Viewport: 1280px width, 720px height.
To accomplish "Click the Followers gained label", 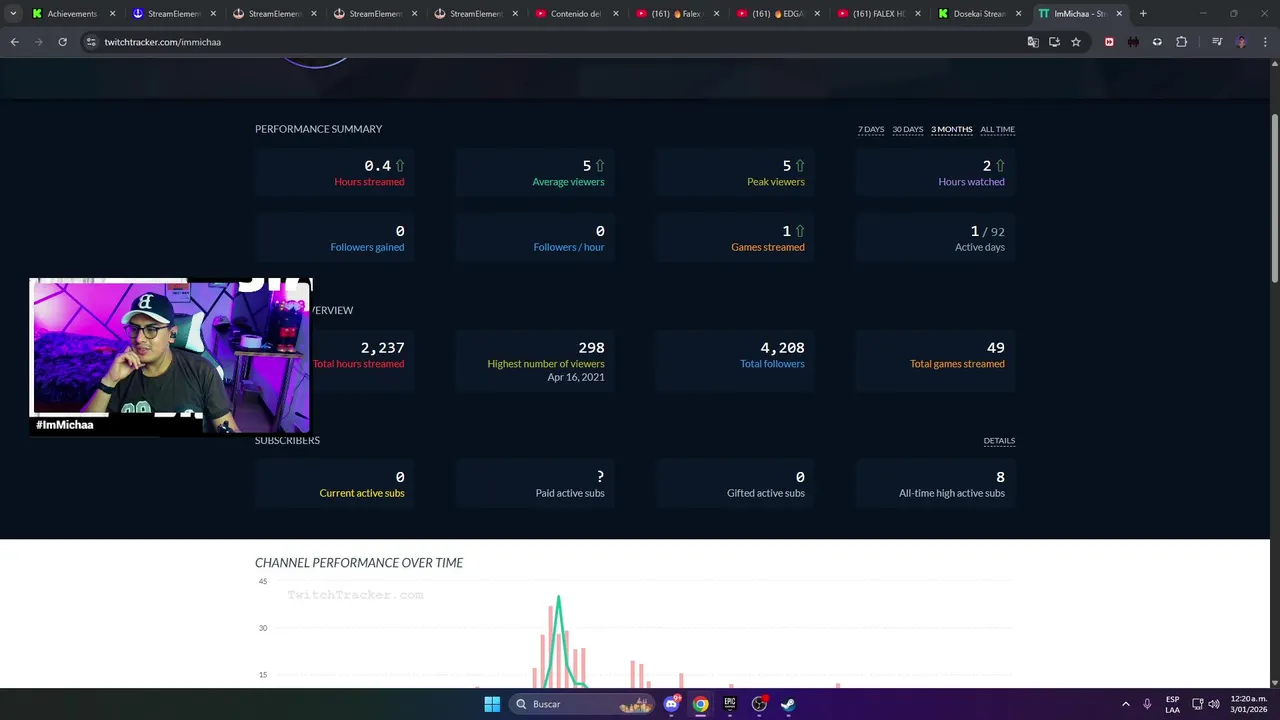I will (x=367, y=247).
